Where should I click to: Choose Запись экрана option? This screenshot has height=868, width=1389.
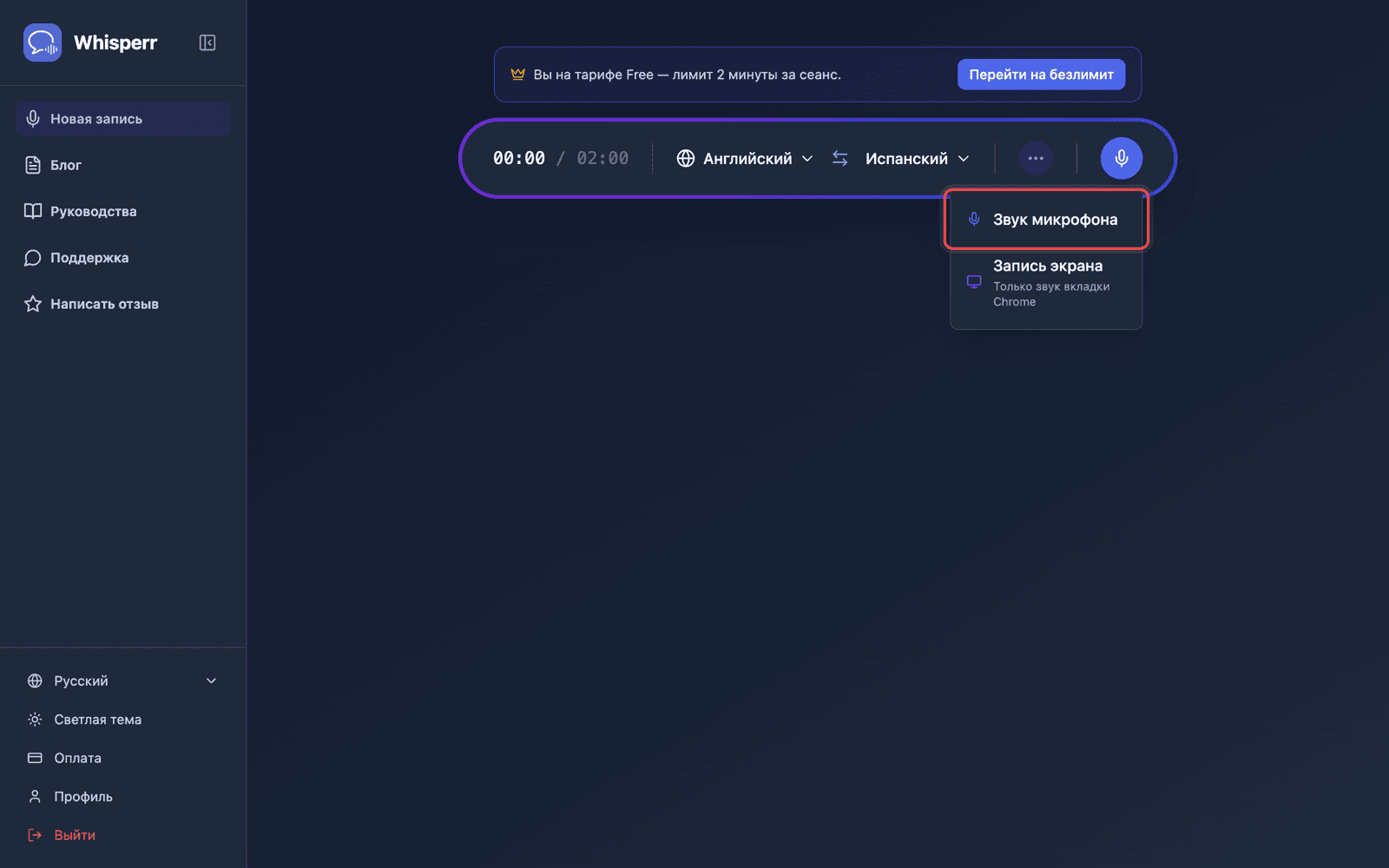coord(1046,283)
